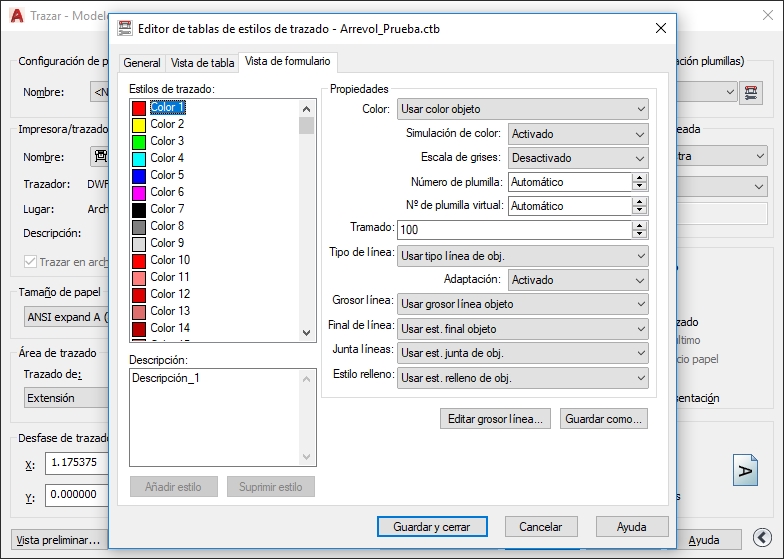Click the Número de plumilla spinner field

pyautogui.click(x=570, y=182)
